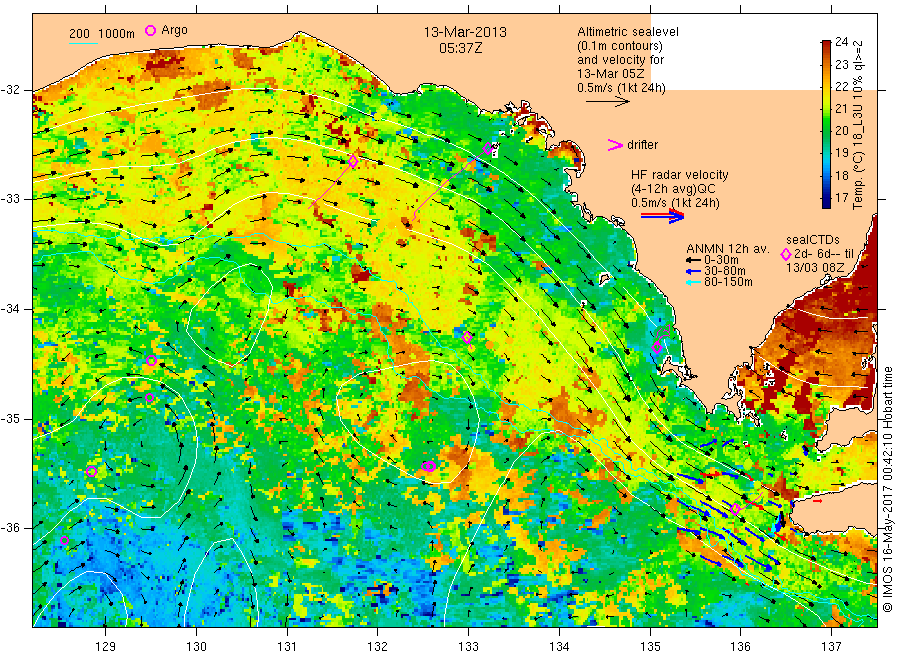Select the small Argo marker near 129.5E, 34.8S

tap(149, 397)
